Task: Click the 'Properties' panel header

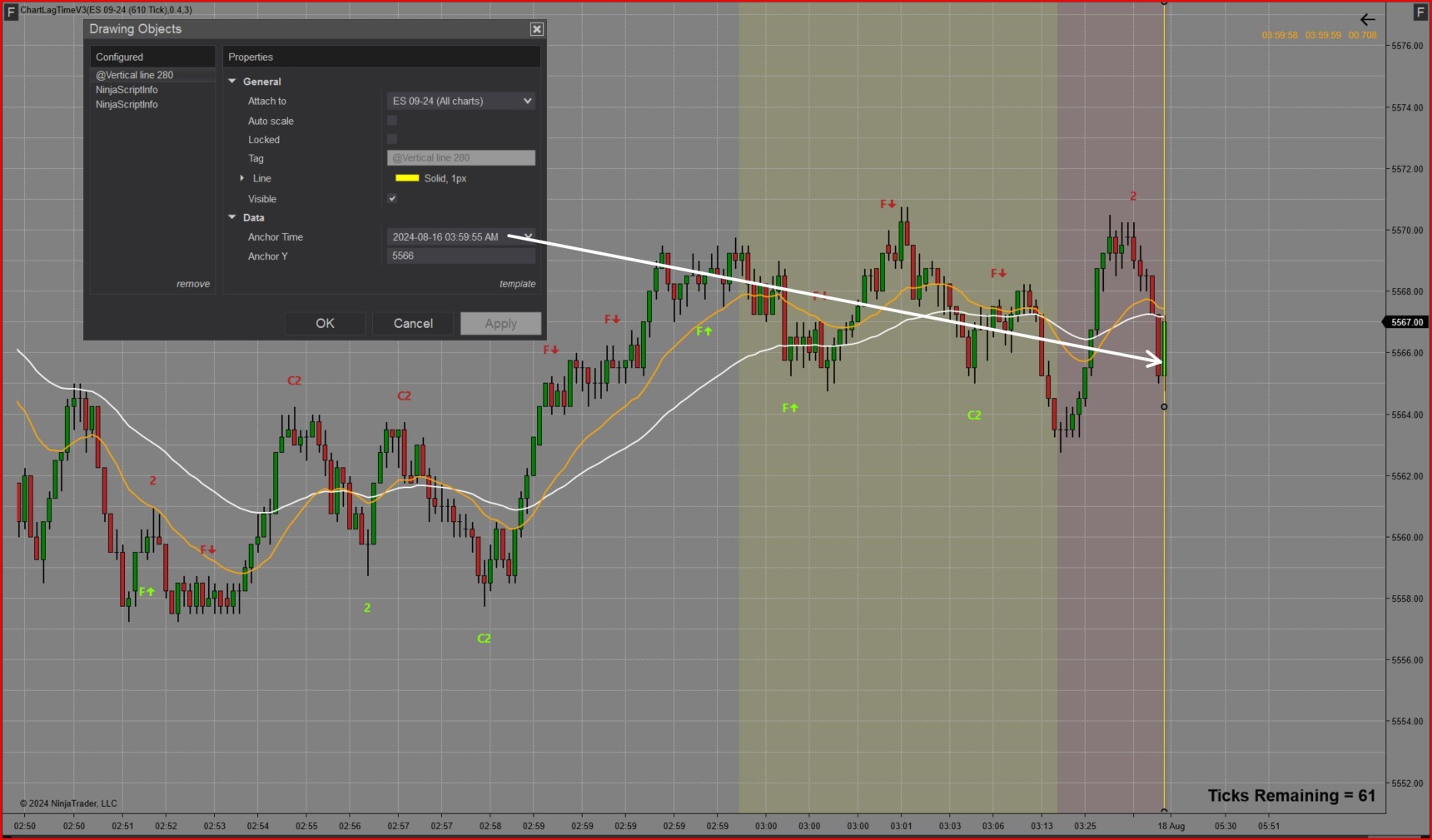Action: (x=382, y=57)
